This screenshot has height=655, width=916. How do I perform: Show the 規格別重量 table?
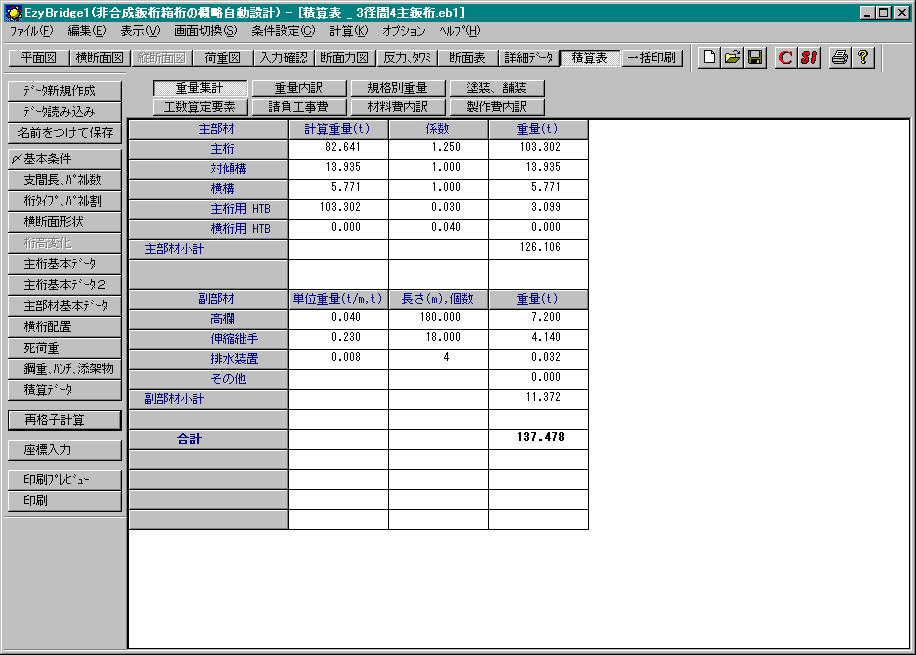[x=398, y=88]
